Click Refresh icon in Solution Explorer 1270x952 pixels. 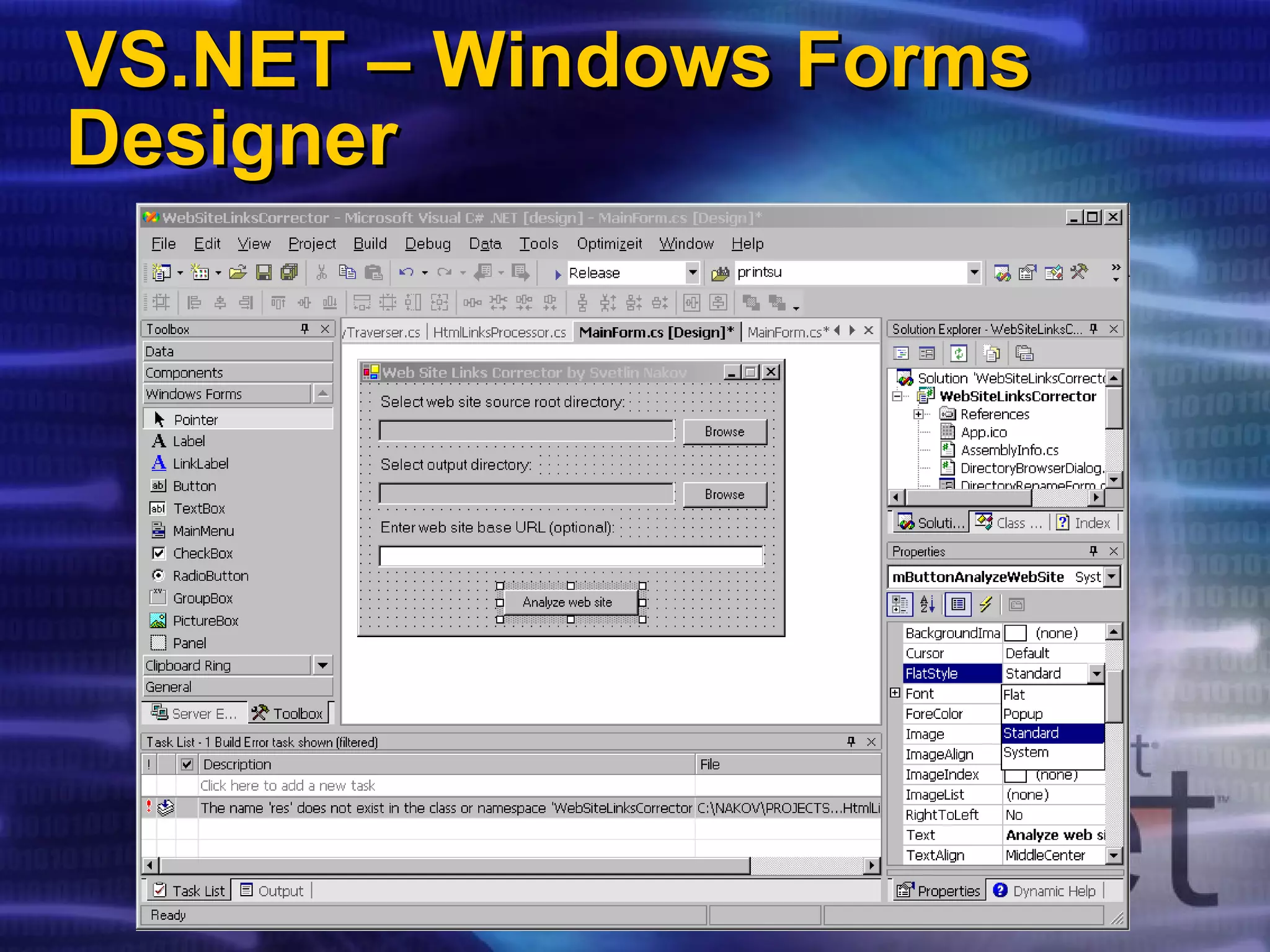(959, 353)
